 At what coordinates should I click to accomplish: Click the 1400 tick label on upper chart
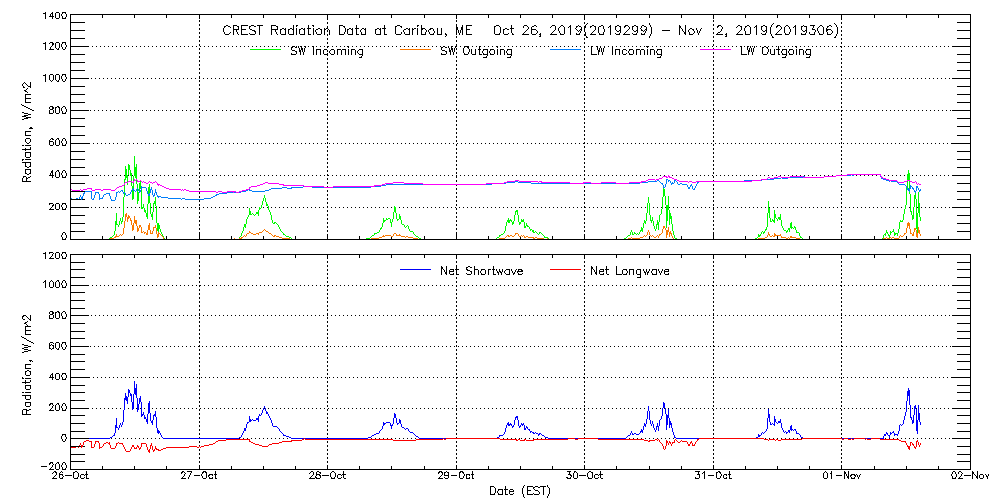pos(53,18)
